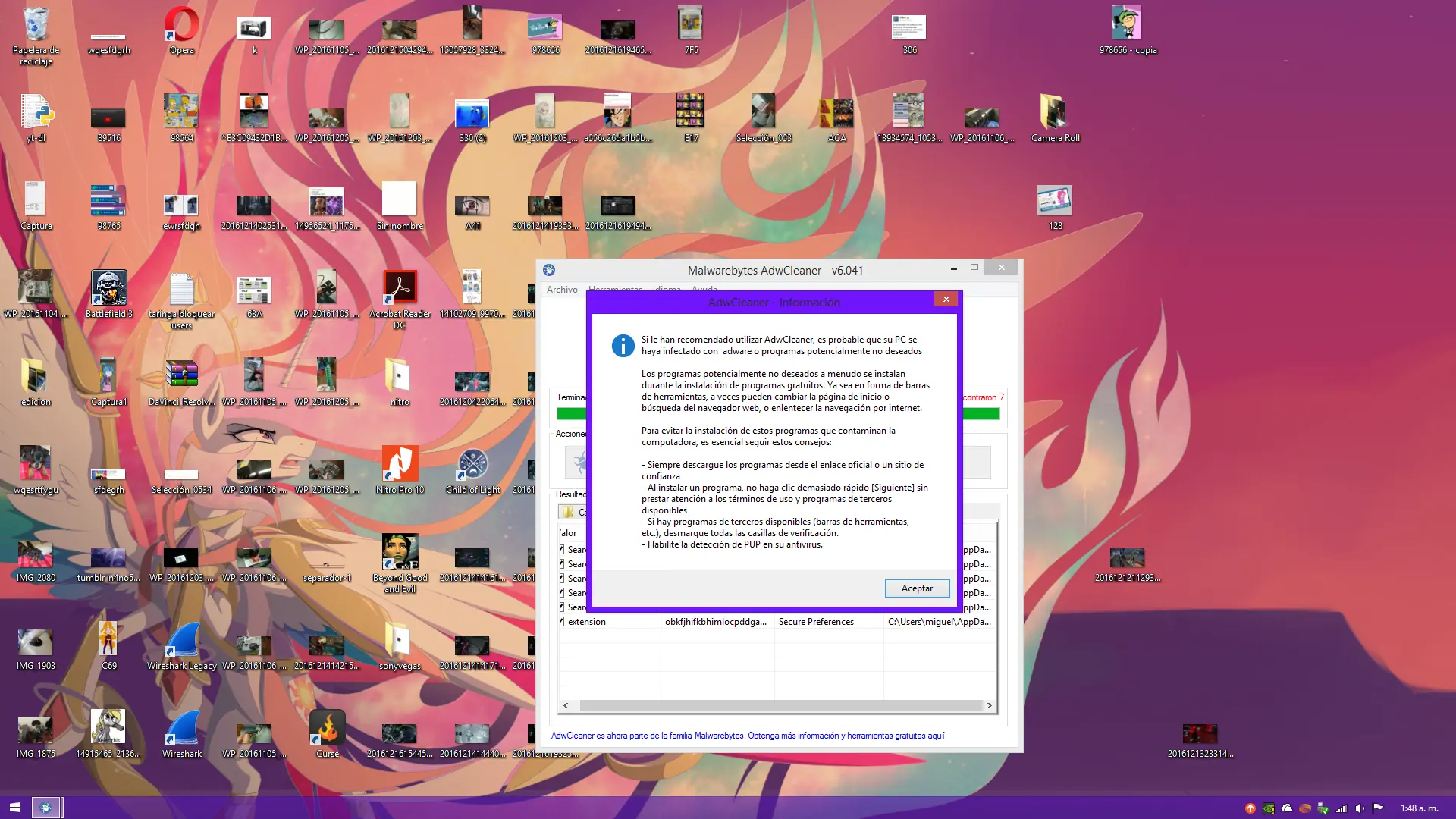This screenshot has height=819, width=1456.
Task: Open the Camera Roll folder
Action: click(x=1055, y=118)
